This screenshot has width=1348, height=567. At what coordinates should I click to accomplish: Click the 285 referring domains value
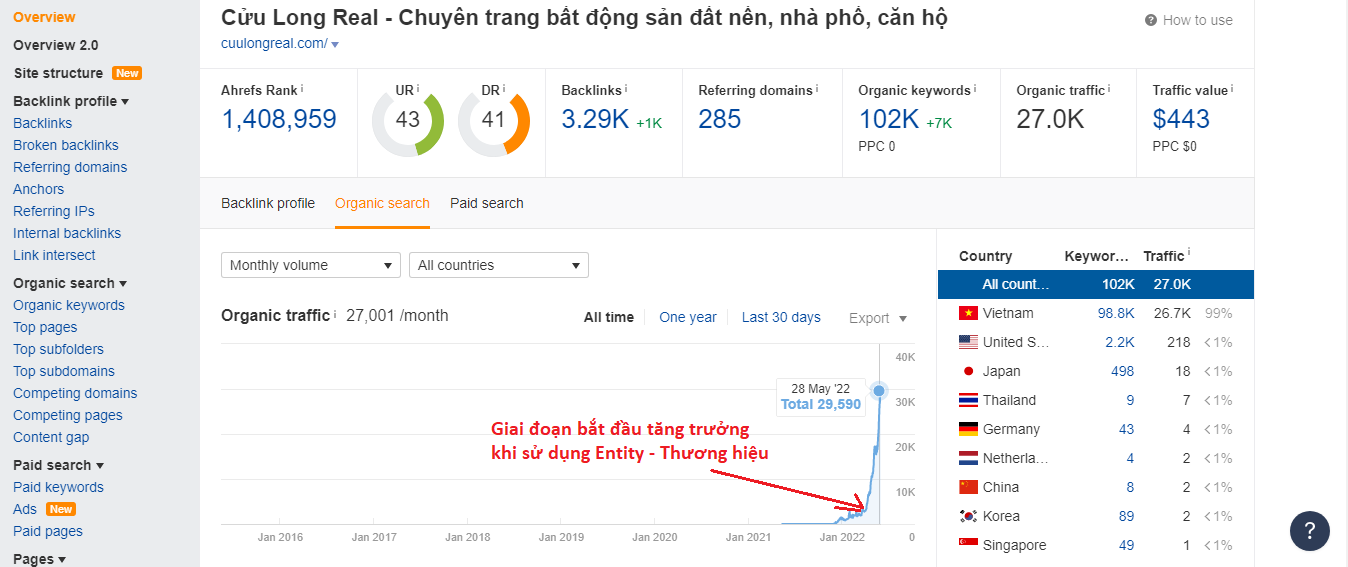click(x=720, y=119)
